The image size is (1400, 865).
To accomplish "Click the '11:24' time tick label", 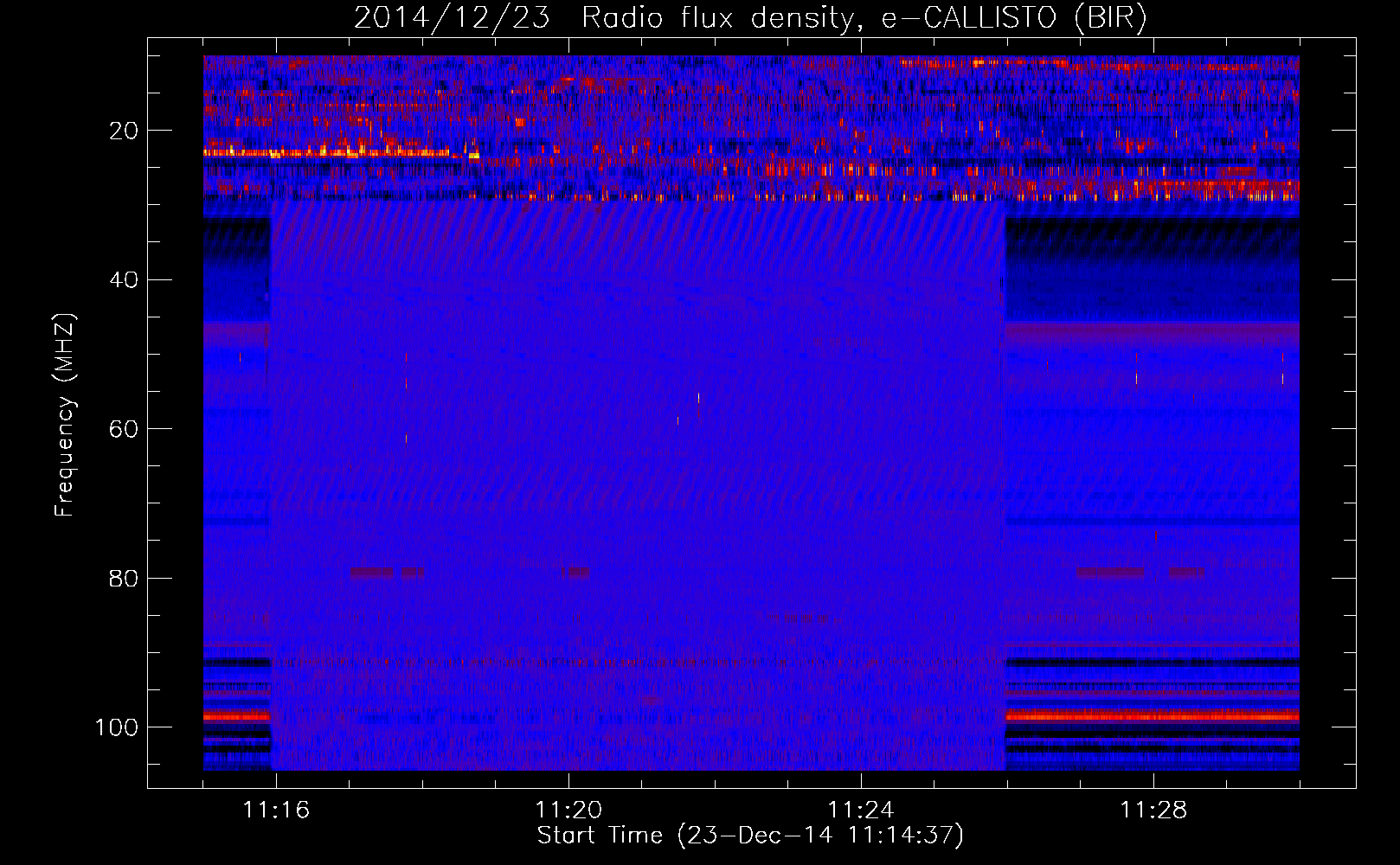I will click(x=861, y=811).
